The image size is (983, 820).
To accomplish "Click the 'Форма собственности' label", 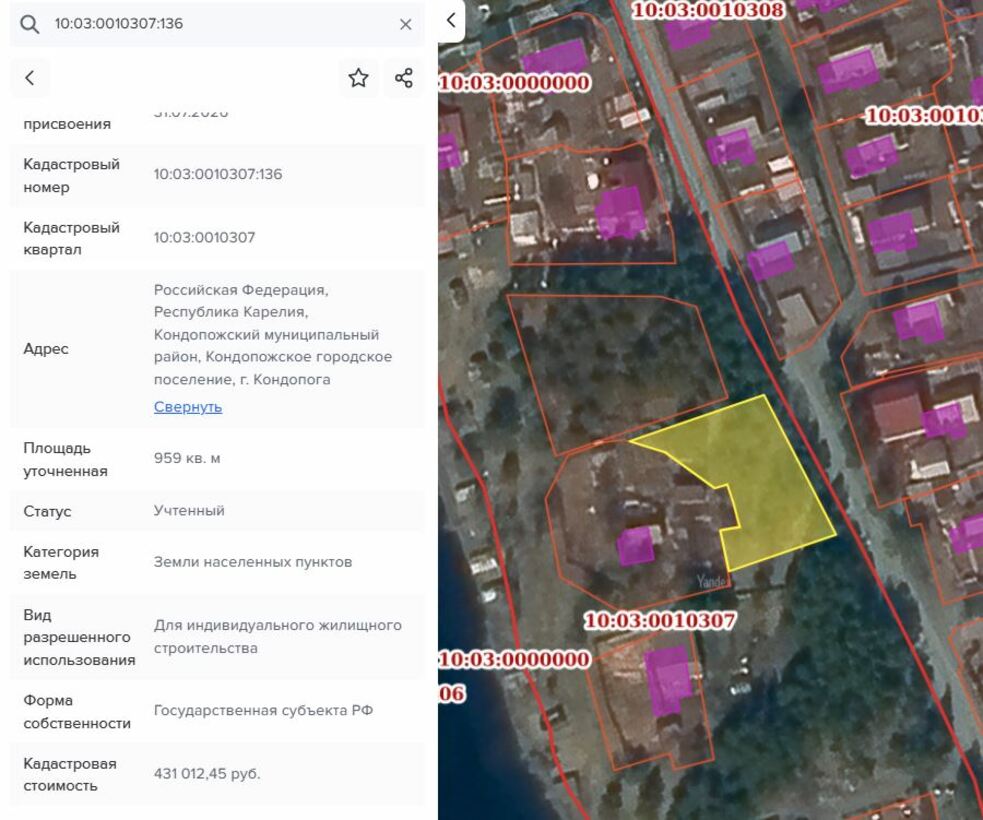I will tap(77, 712).
